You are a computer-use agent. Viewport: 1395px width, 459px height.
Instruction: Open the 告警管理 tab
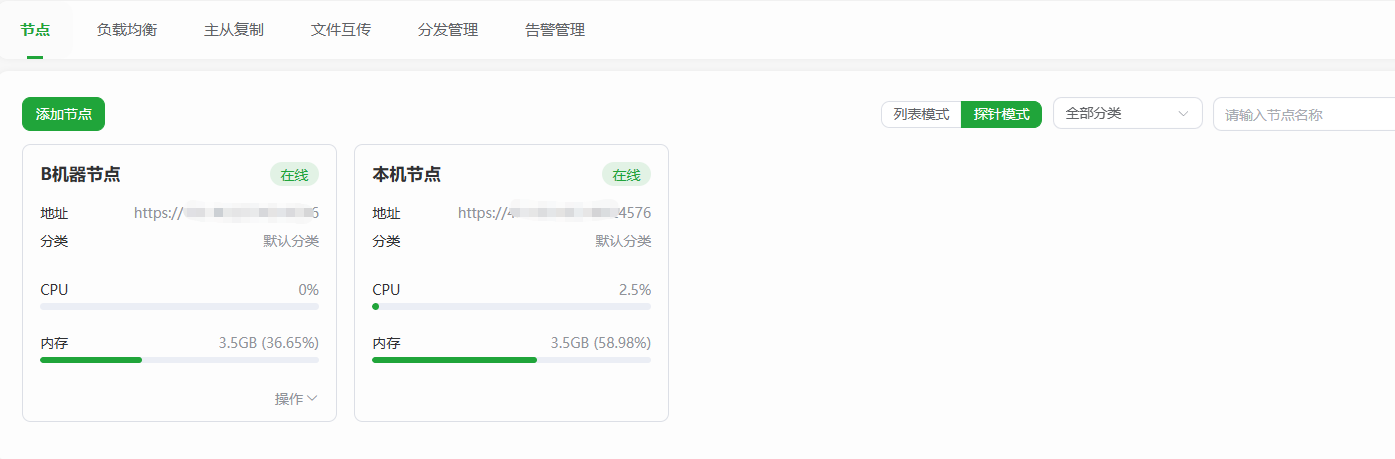coord(555,30)
